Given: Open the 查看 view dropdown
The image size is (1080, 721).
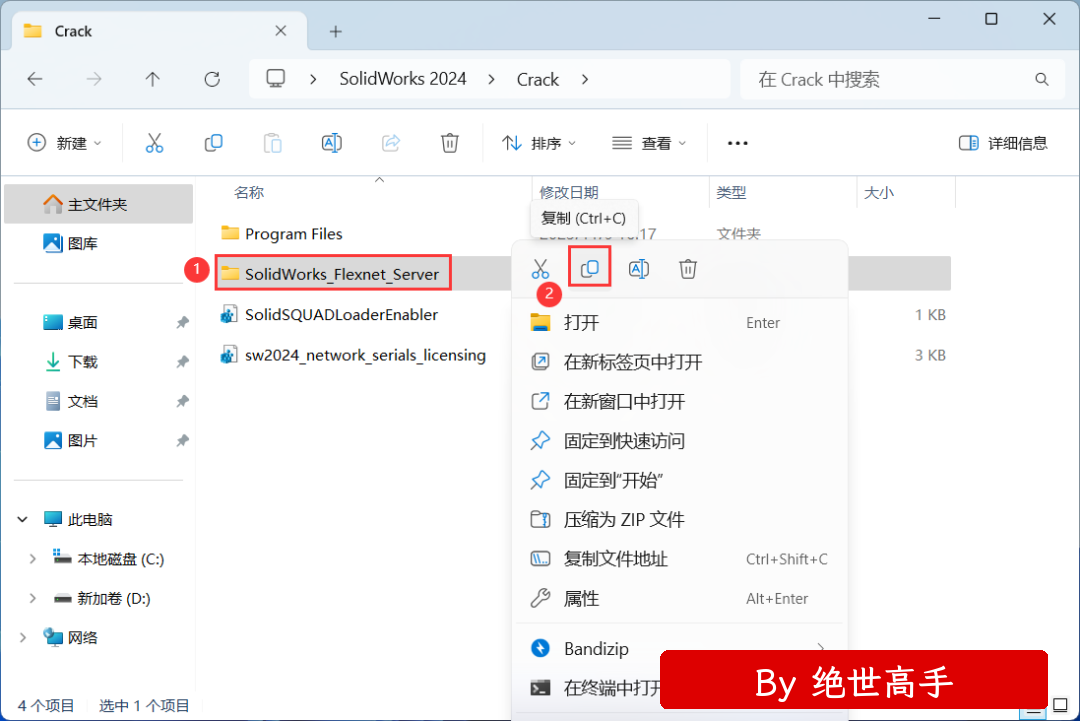Looking at the screenshot, I should pyautogui.click(x=650, y=143).
